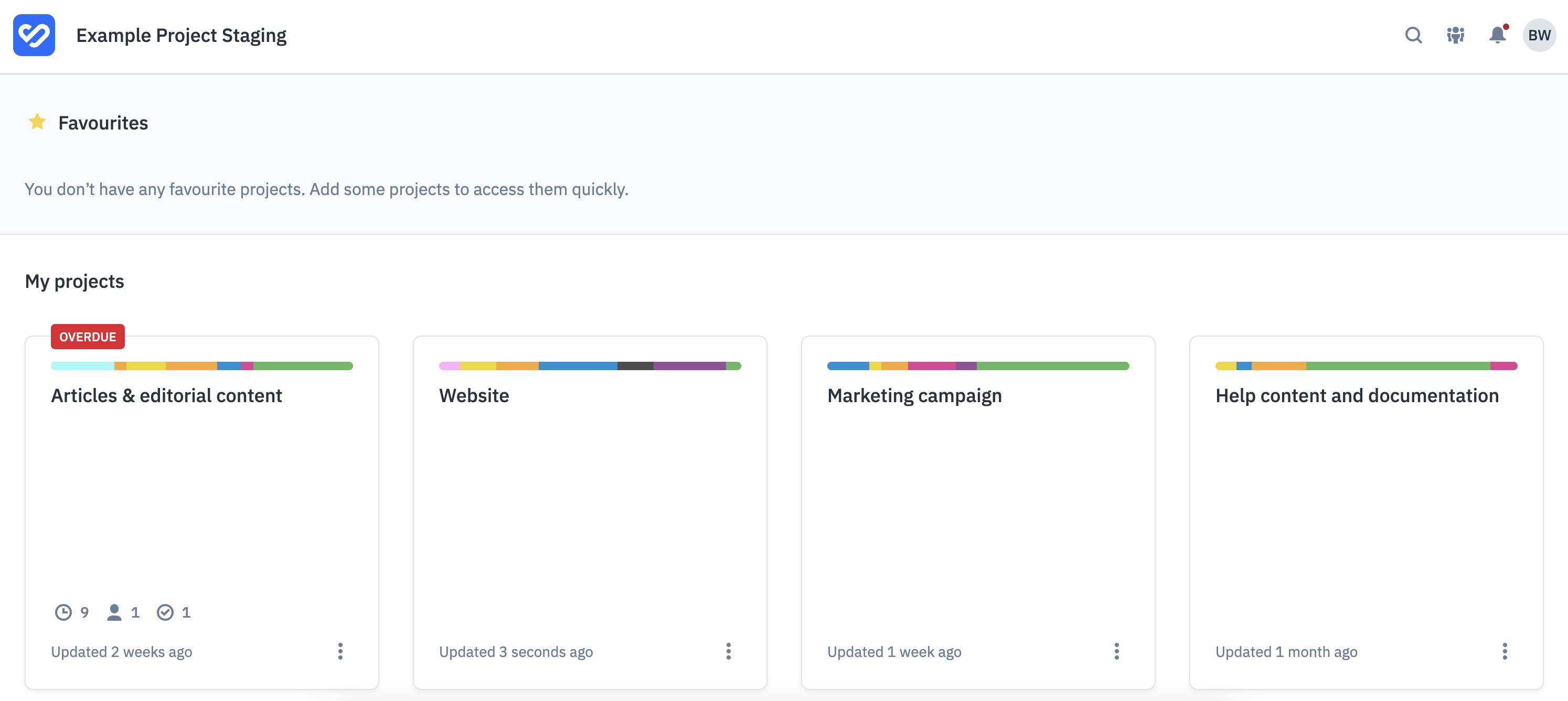The height and width of the screenshot is (701, 1568).
Task: Click the My projects heading
Action: click(x=74, y=281)
